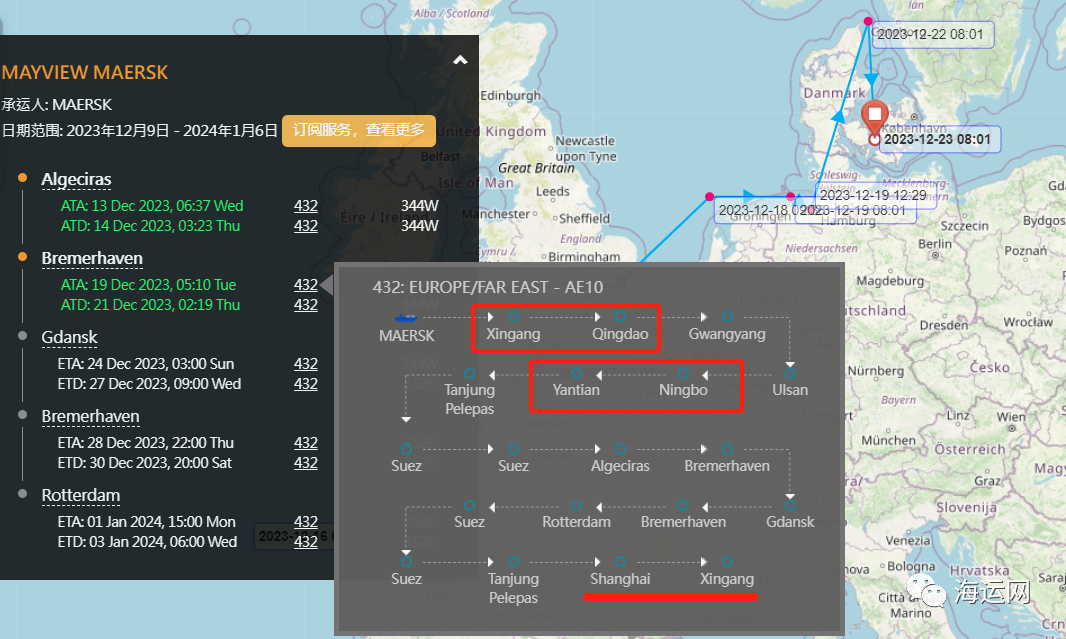Screen dimensions: 1066x639
Task: Click service 432 link on Rotterdam ETD row
Action: [x=306, y=542]
